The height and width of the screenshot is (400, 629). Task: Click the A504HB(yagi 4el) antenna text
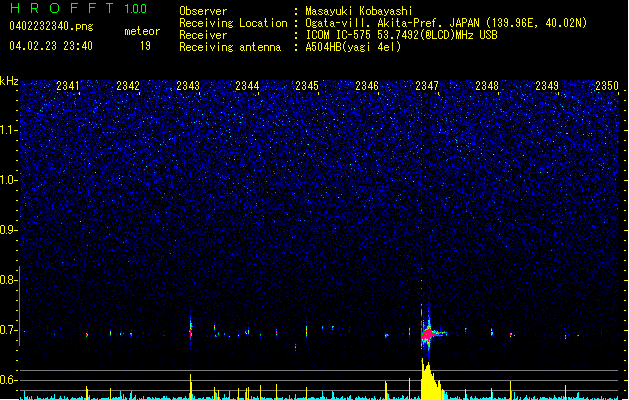(x=353, y=47)
